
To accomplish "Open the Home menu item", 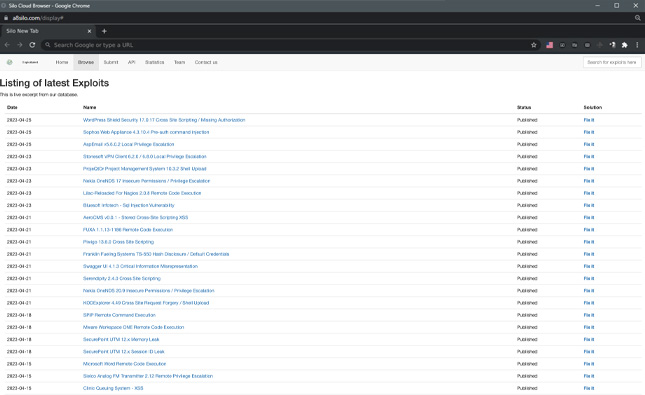I will pyautogui.click(x=62, y=62).
